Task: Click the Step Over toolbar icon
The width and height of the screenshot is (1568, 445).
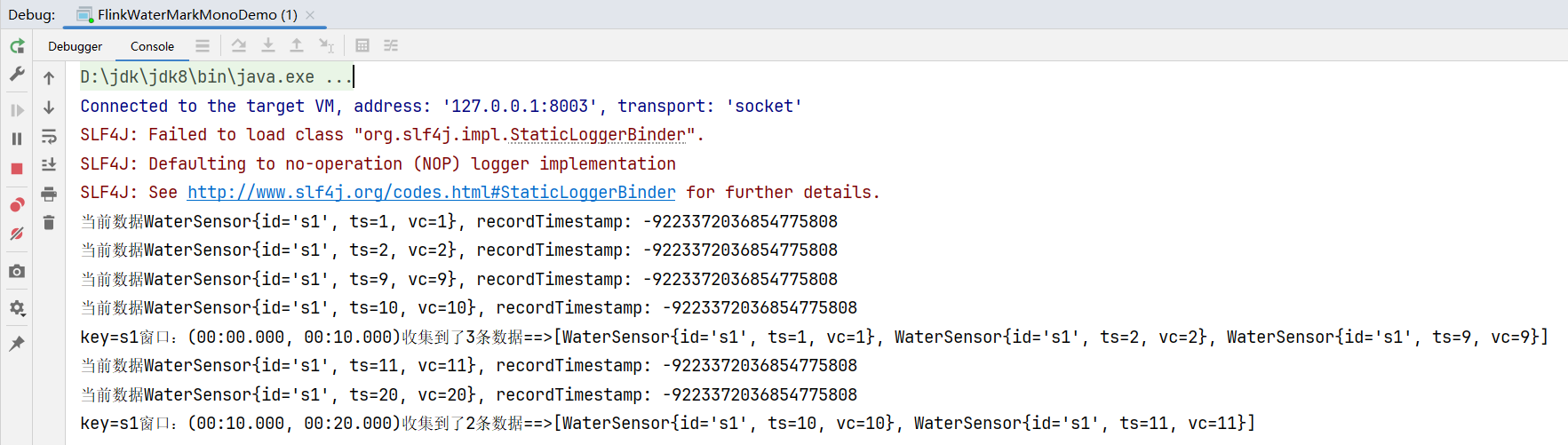Action: [x=239, y=45]
